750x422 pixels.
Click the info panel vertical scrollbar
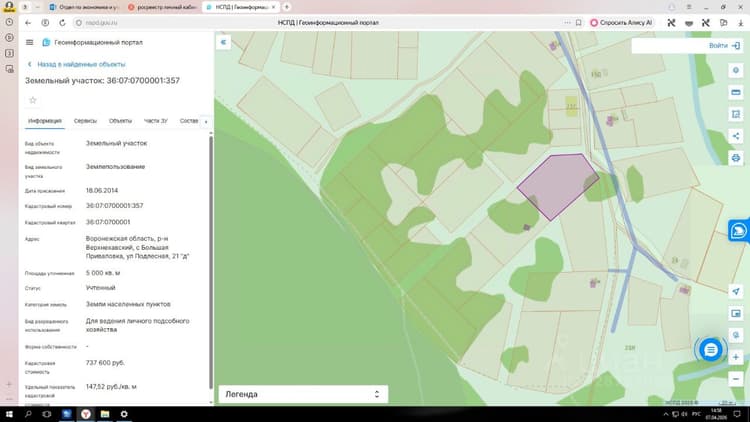(211, 263)
